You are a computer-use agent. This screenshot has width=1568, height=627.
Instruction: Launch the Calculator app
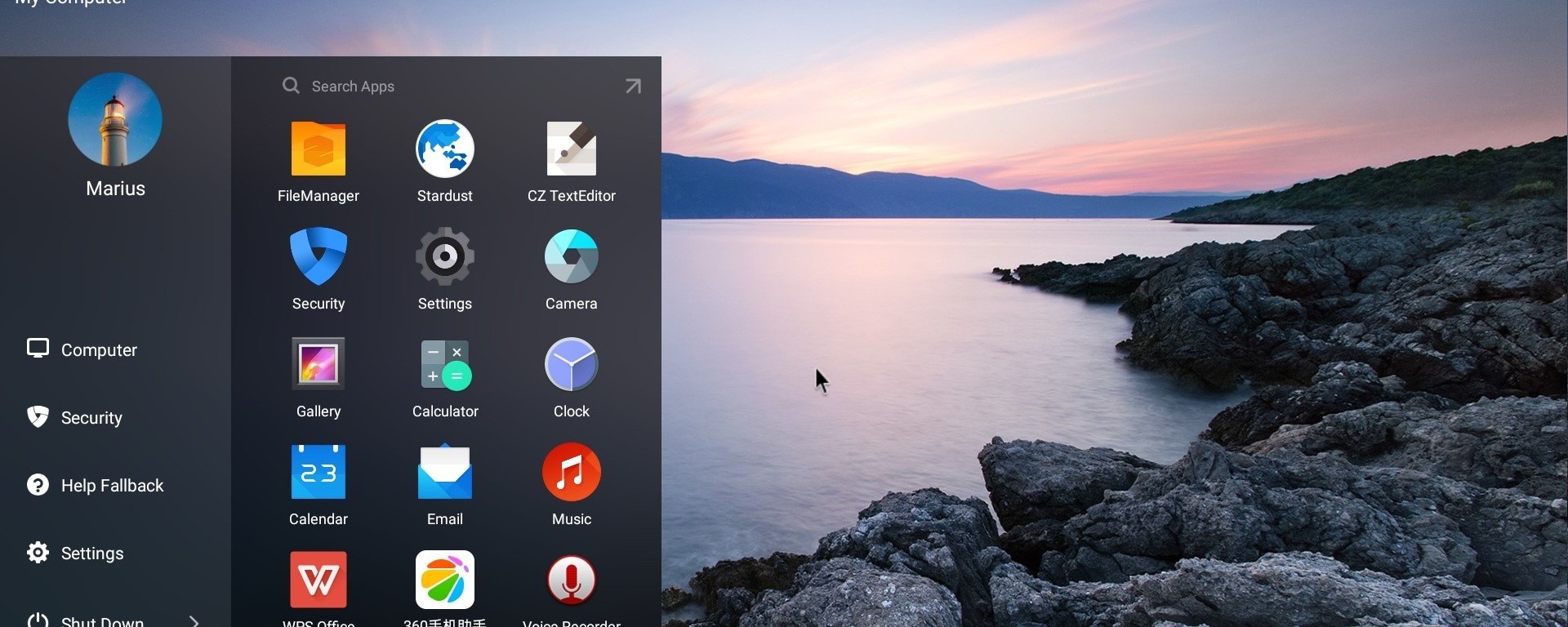click(x=444, y=364)
